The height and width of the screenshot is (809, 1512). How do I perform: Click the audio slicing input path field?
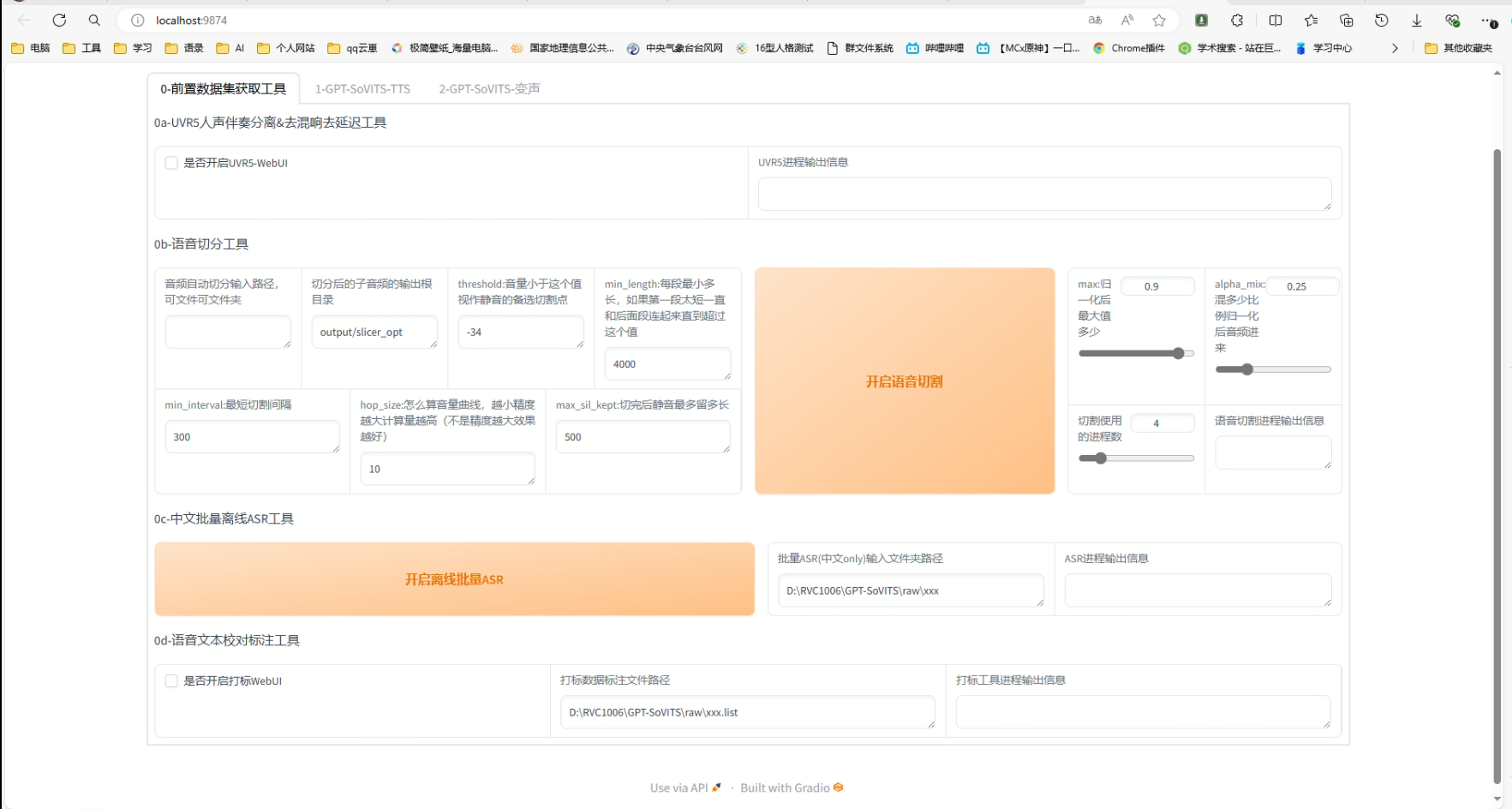(227, 332)
